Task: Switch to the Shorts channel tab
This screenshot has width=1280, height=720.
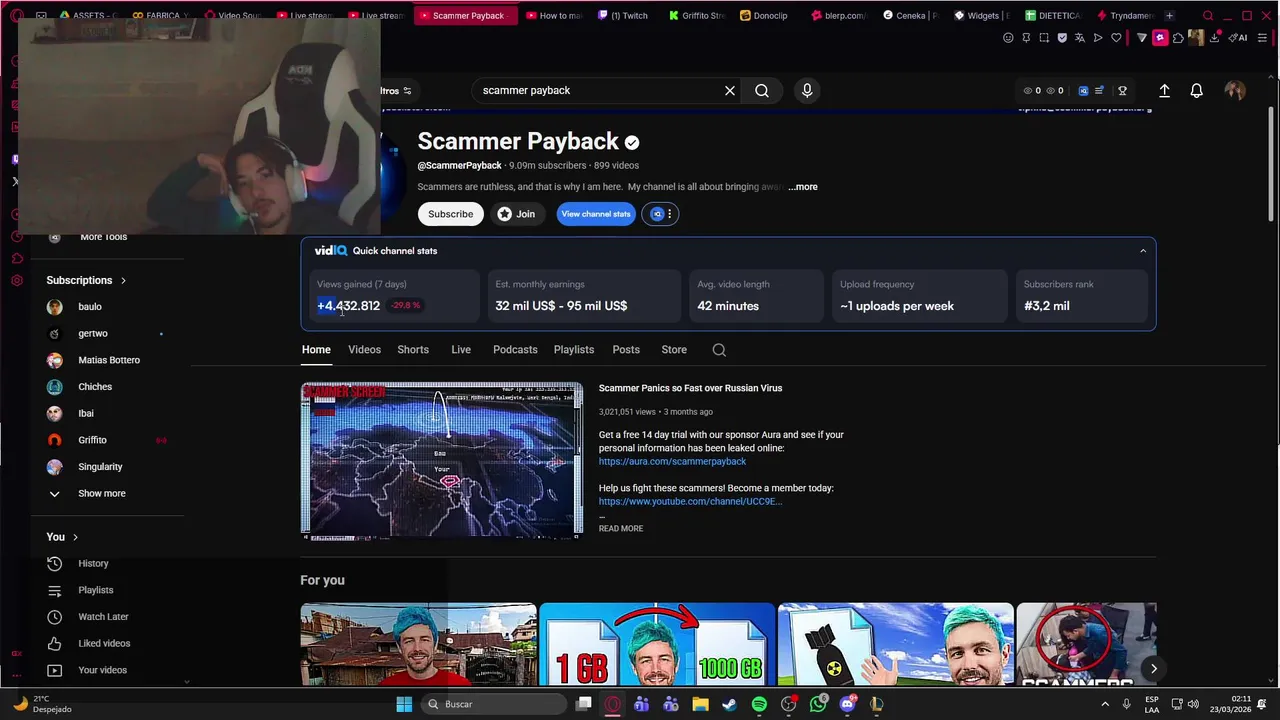Action: (413, 350)
